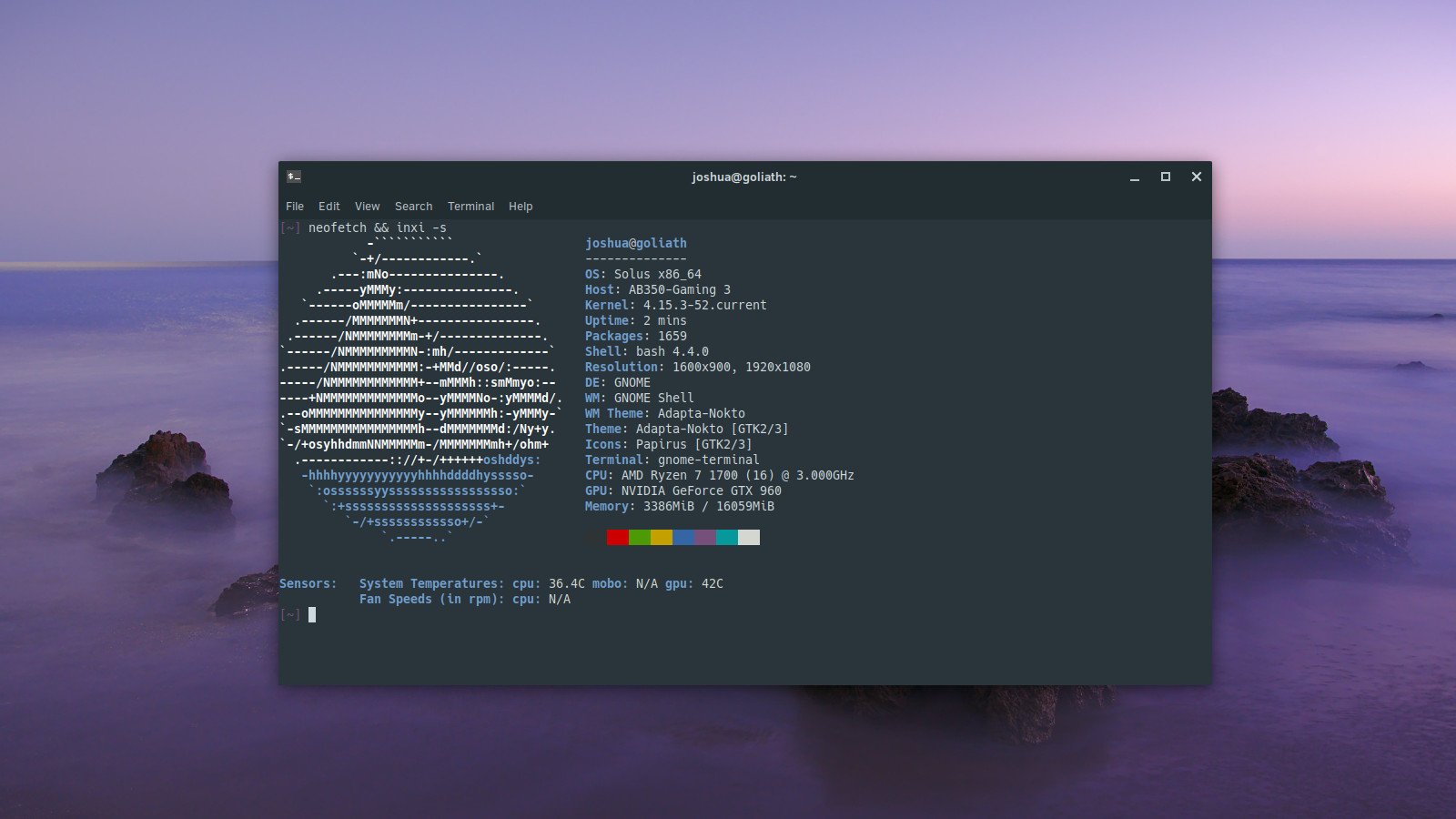Click the "OS: Solus x86_64" line
Viewport: 1456px width, 819px height.
[x=643, y=274]
